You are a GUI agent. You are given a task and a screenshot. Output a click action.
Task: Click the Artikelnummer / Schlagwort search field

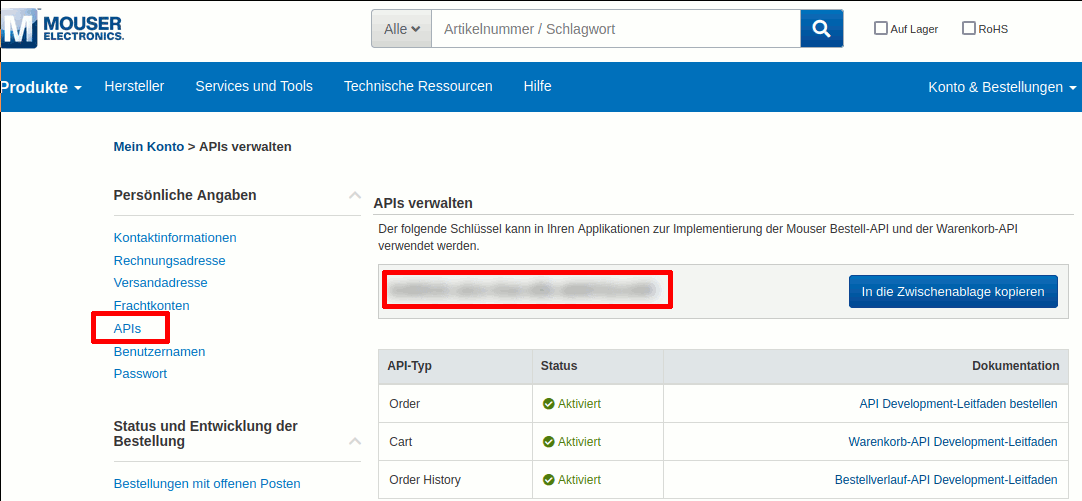pyautogui.click(x=615, y=29)
